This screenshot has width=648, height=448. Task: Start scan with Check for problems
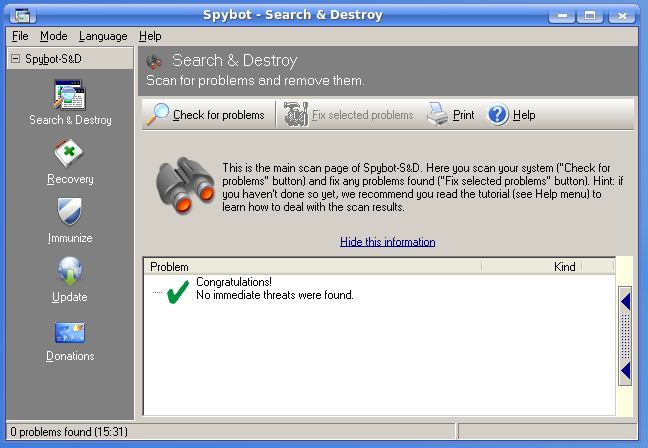click(206, 115)
